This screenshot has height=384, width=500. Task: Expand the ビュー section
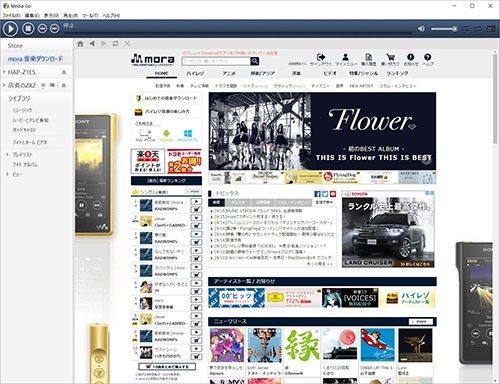click(x=7, y=174)
